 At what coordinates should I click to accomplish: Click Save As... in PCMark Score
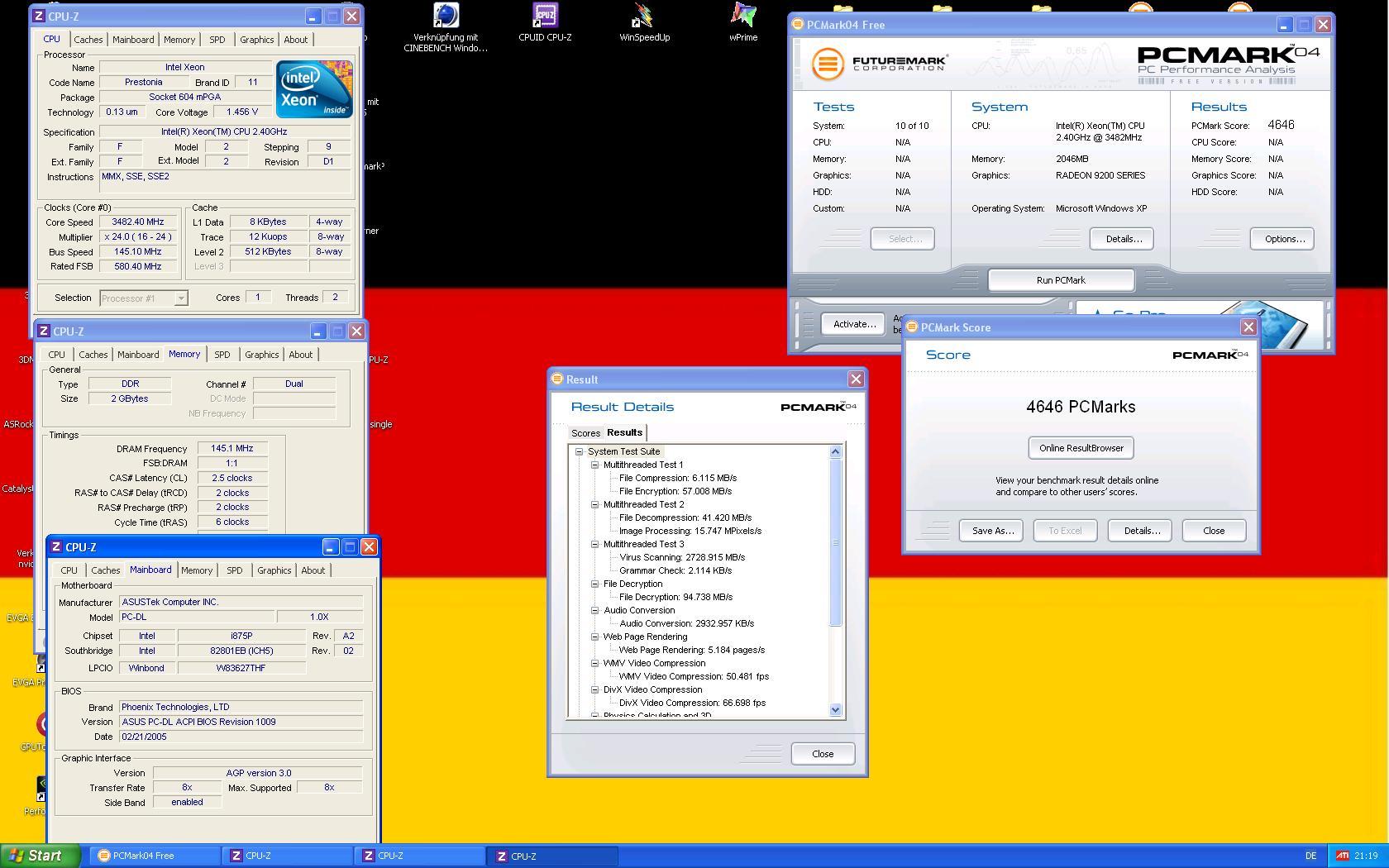[991, 531]
